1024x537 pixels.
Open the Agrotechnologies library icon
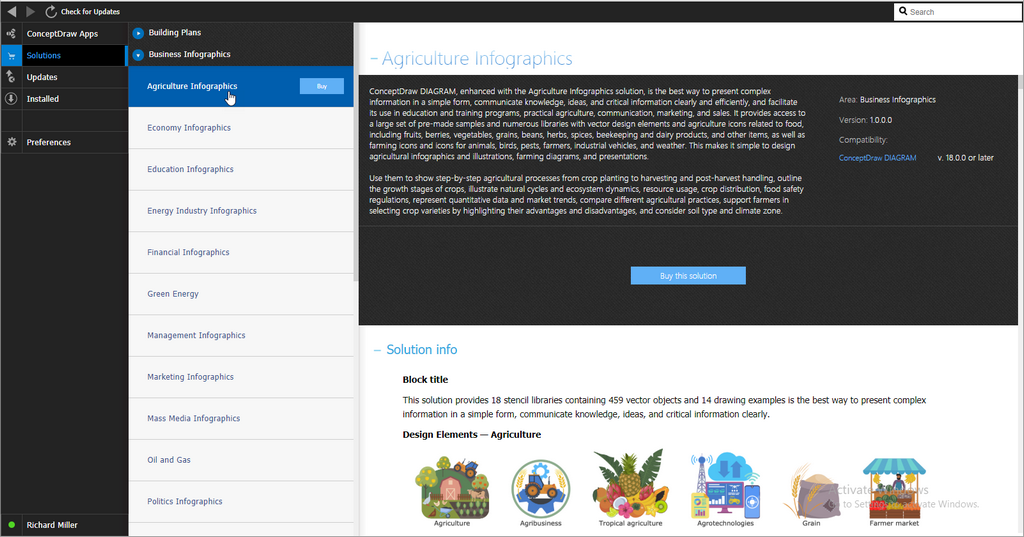pos(726,486)
